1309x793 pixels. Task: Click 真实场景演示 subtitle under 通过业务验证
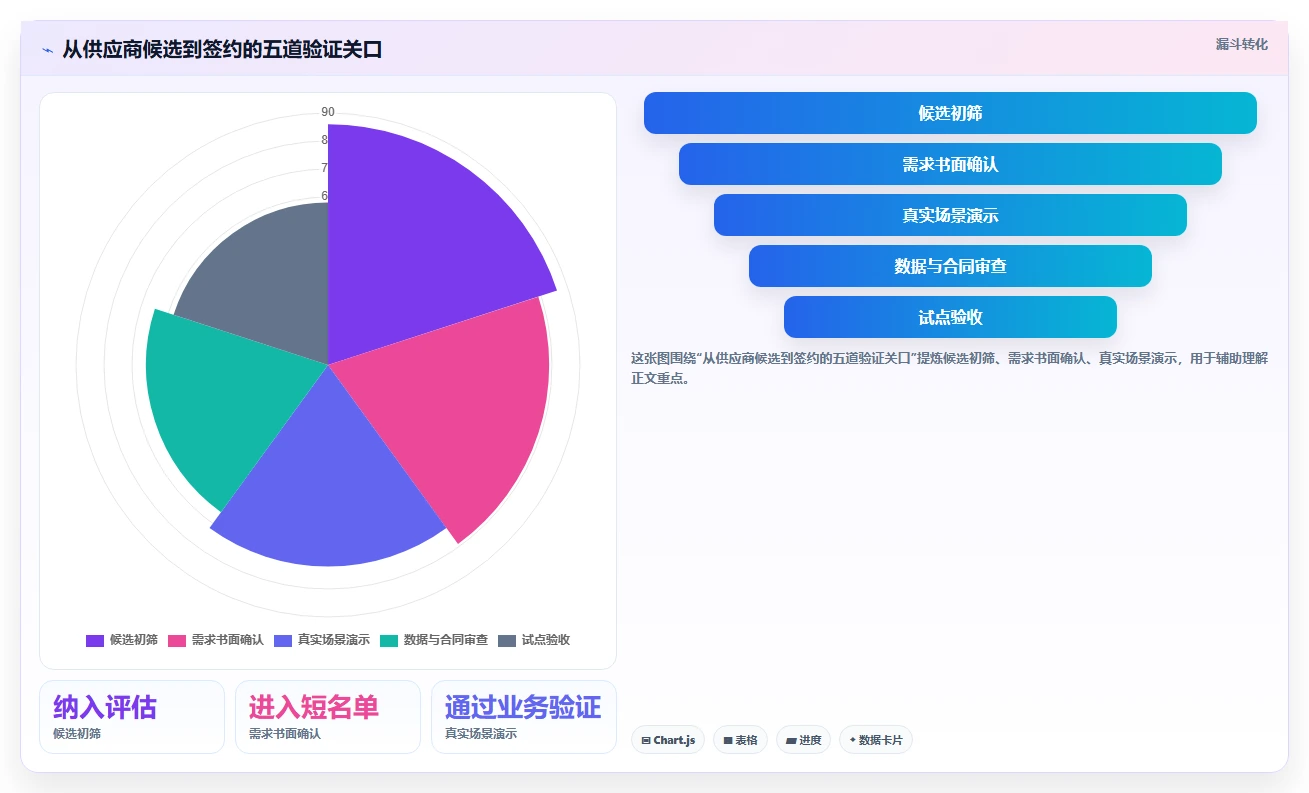click(x=481, y=734)
